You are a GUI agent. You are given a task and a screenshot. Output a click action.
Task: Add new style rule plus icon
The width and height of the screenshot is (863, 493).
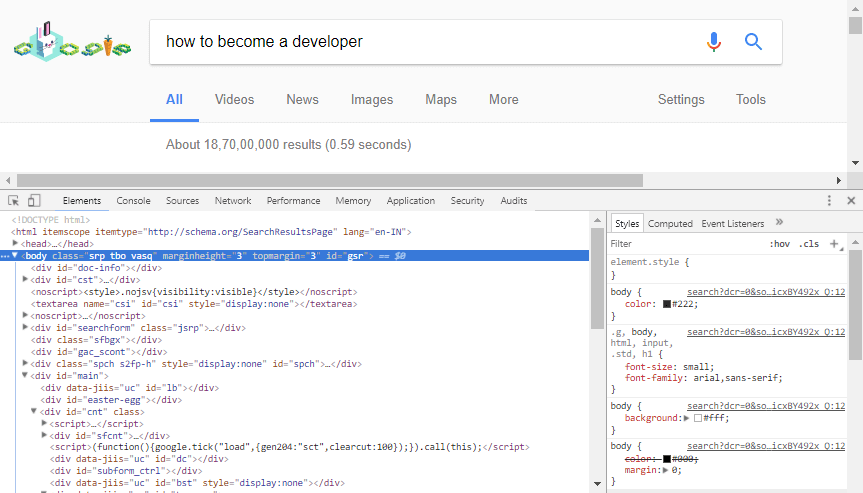834,244
